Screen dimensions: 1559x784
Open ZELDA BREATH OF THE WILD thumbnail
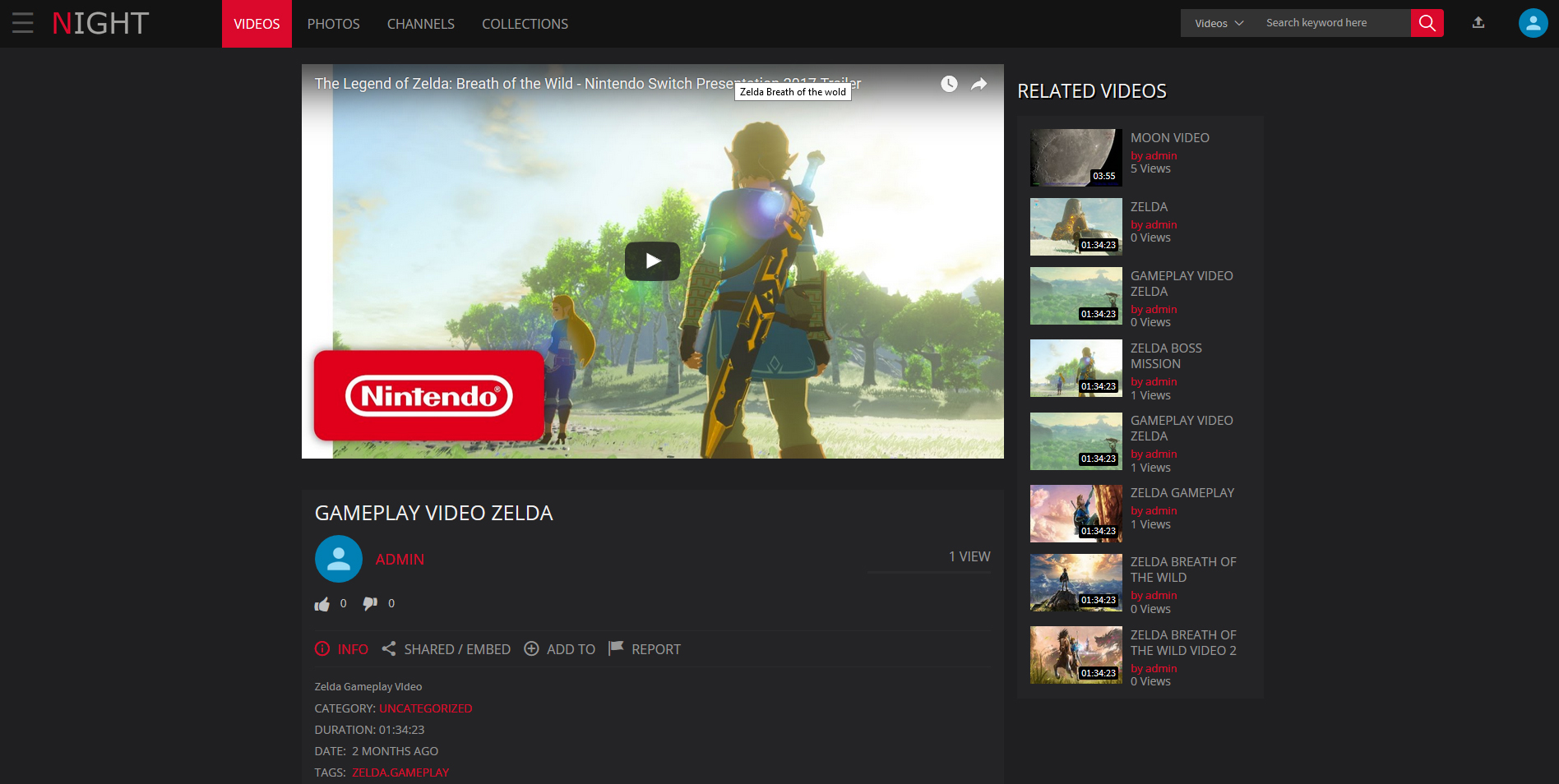point(1076,583)
